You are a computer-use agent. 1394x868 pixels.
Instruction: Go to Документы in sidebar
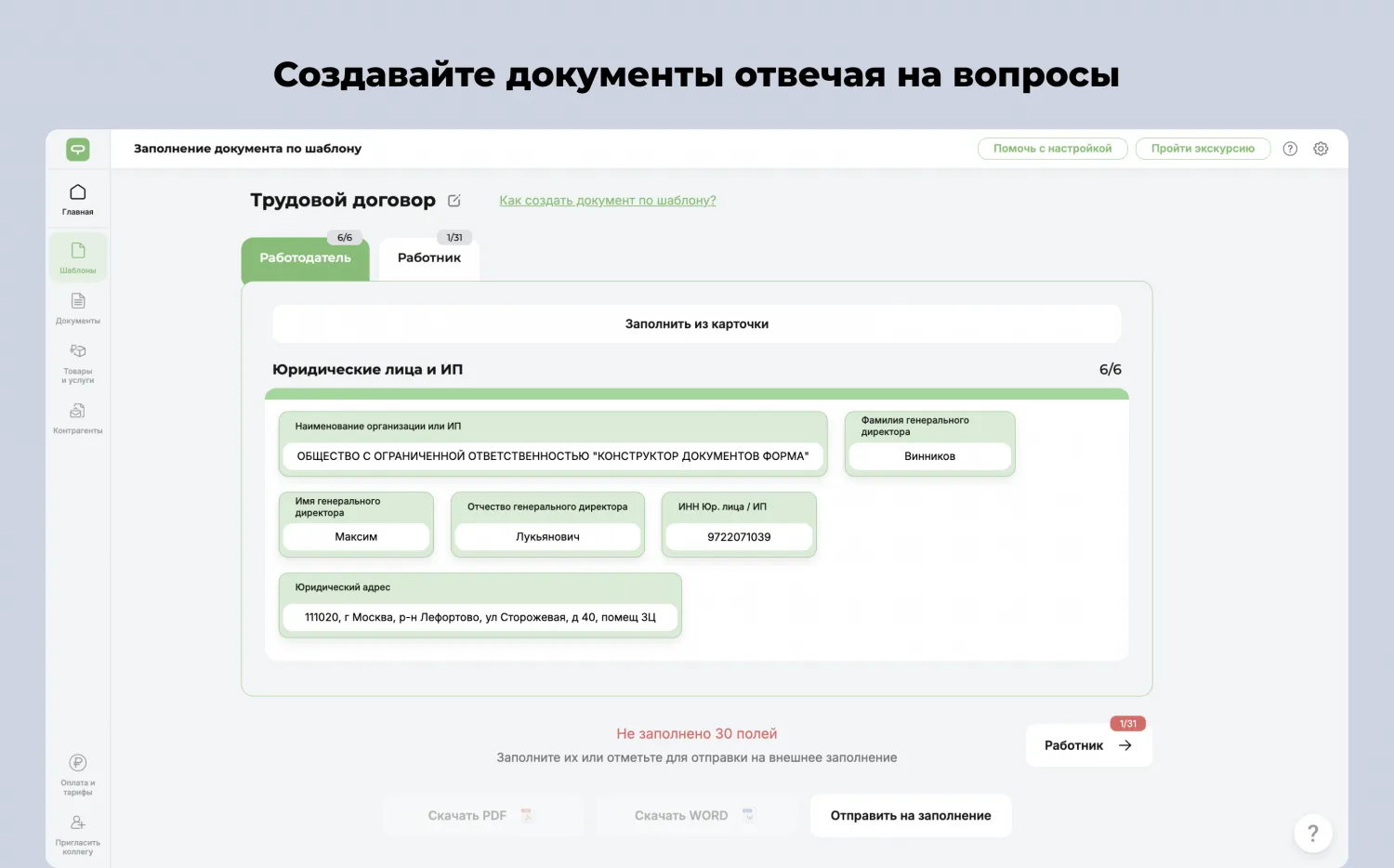(78, 308)
